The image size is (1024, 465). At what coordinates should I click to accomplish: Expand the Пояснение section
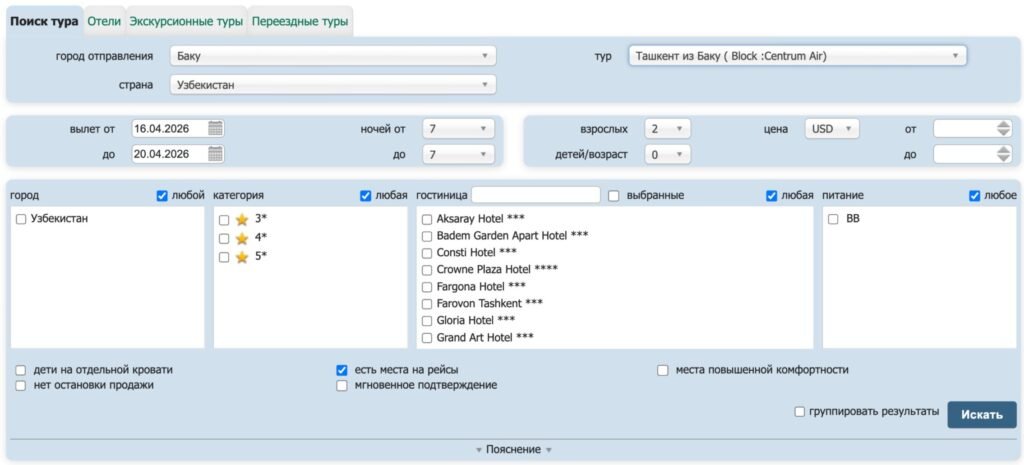pos(513,450)
